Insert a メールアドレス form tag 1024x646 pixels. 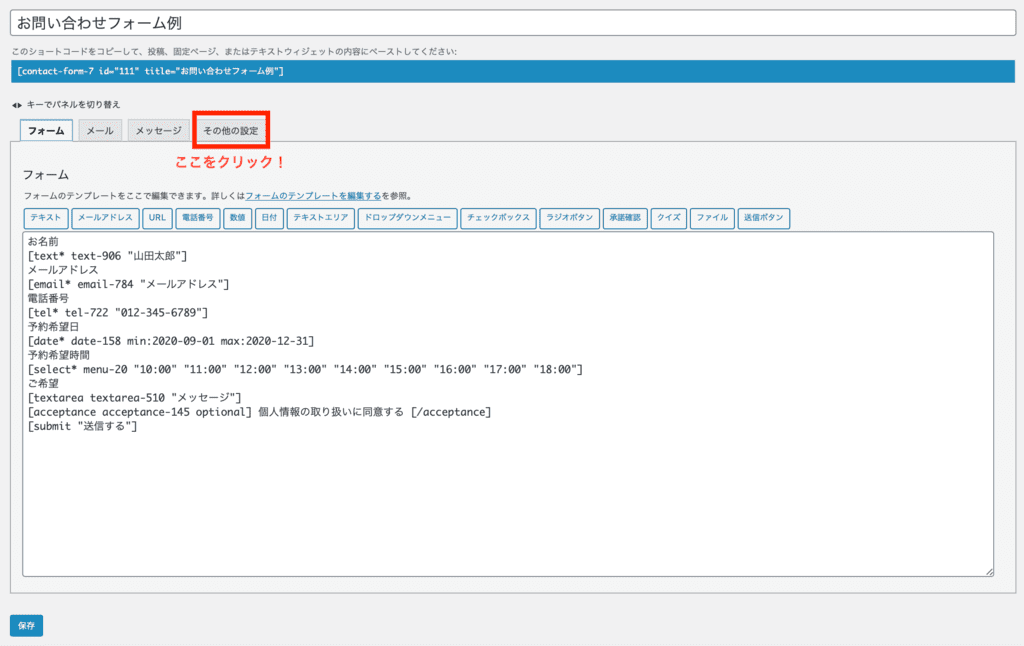coord(104,218)
